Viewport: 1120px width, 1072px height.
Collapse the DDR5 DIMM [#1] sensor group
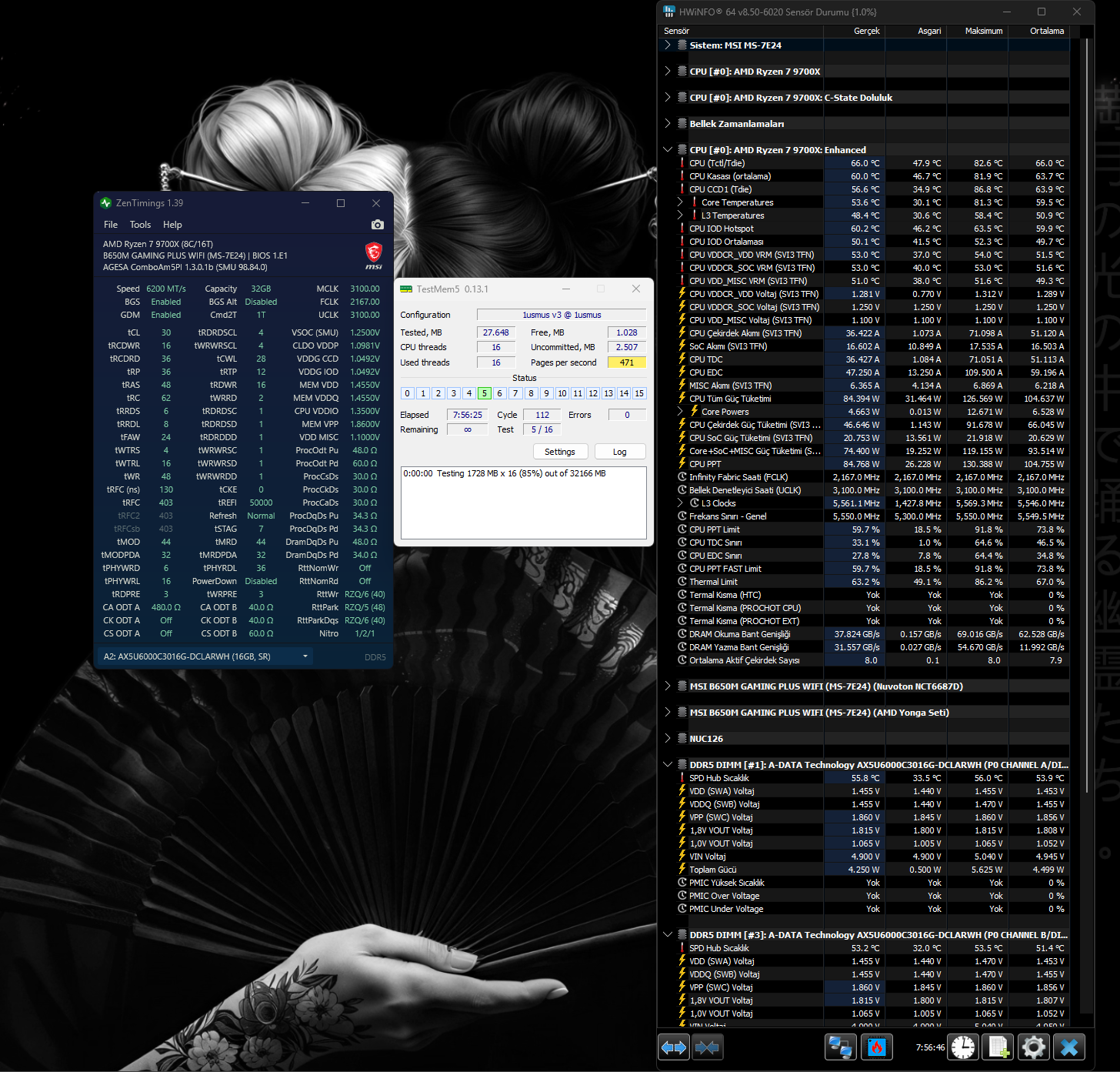tap(668, 765)
